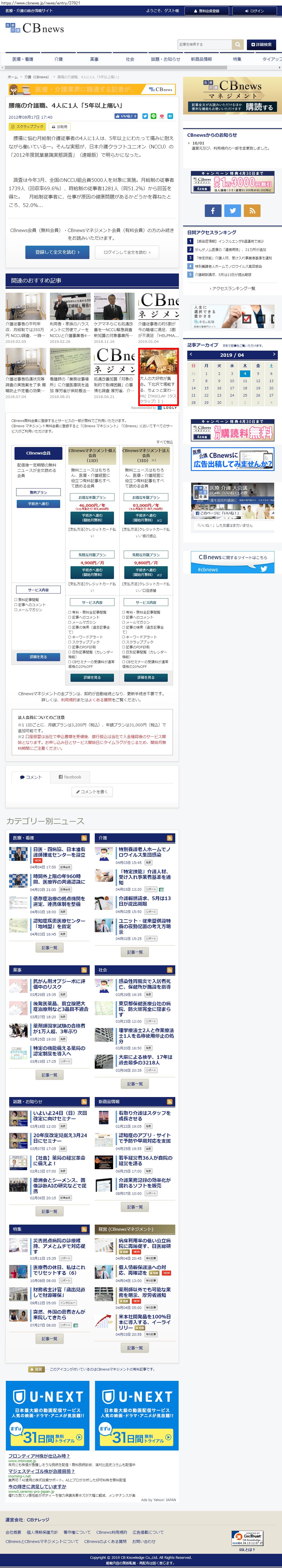Click the Facebook like icon under headline
The width and height of the screenshot is (282, 1568).
point(126,116)
